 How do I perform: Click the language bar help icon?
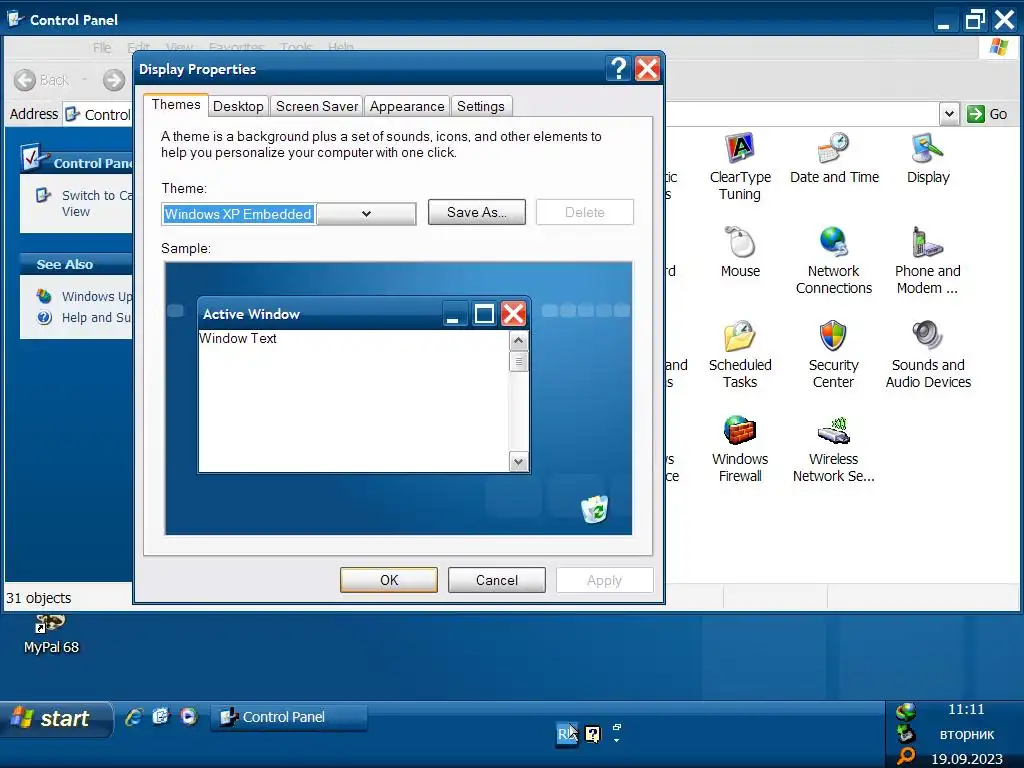point(592,734)
